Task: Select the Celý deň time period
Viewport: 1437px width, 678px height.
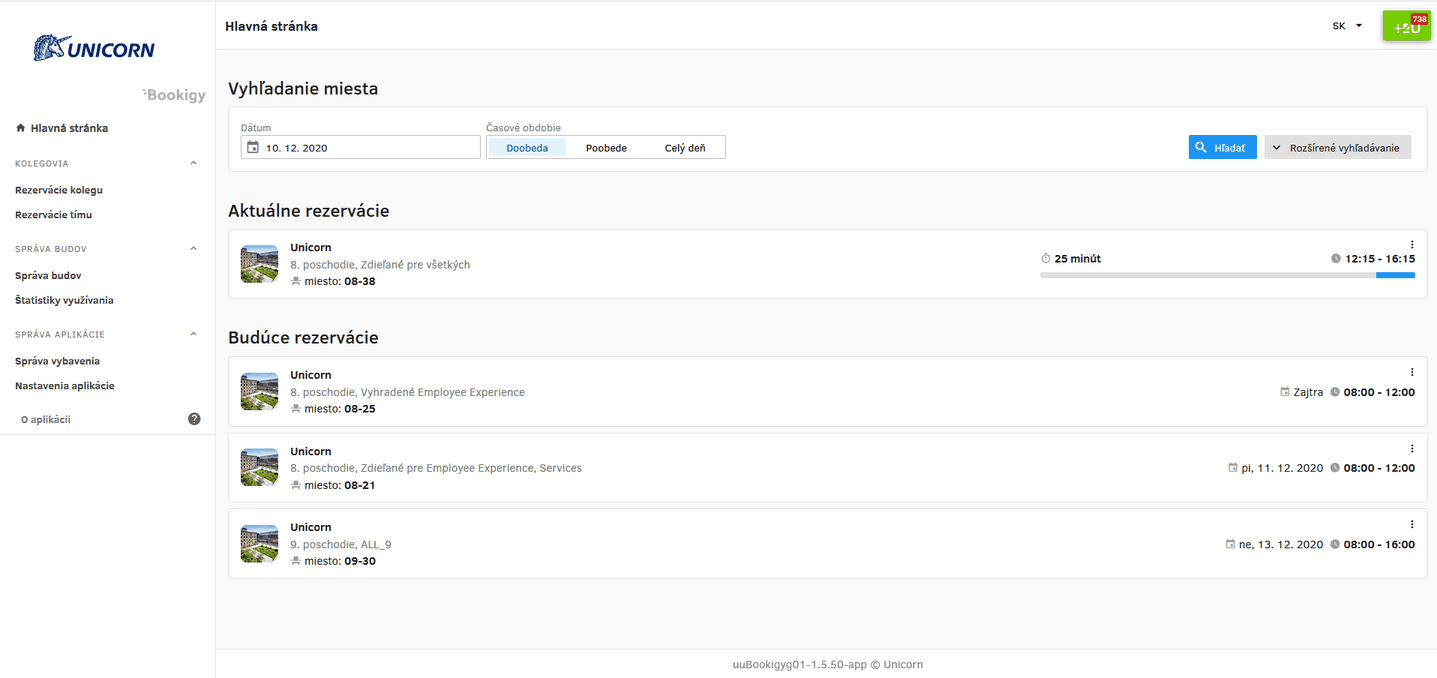Action: pos(685,148)
